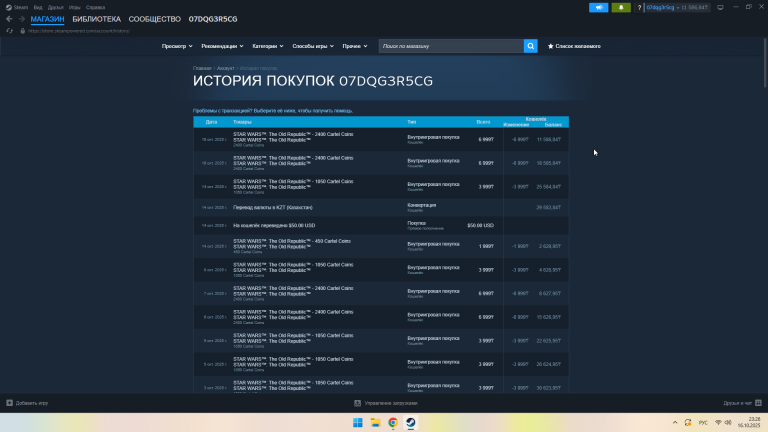This screenshot has width=768, height=432.
Task: Click the taskbar clock and date
Action: coord(749,423)
